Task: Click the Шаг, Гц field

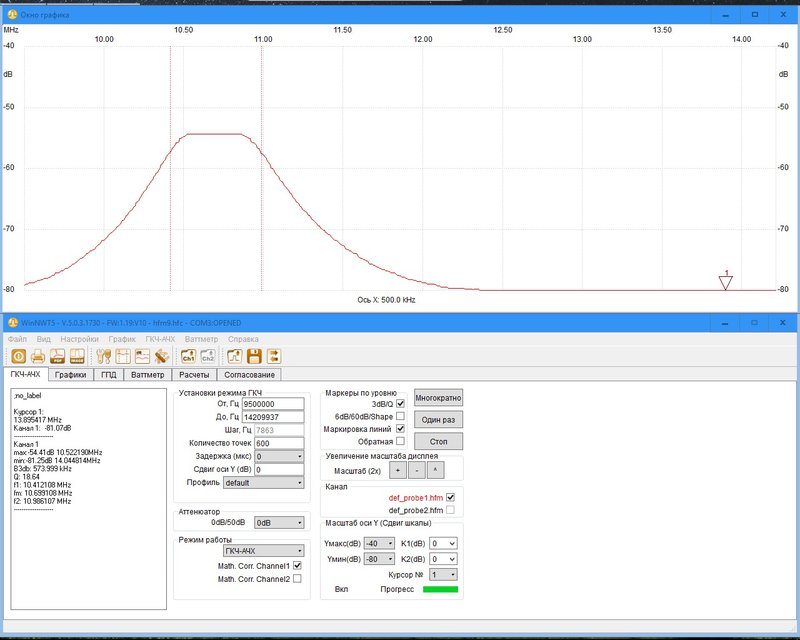Action: (279, 430)
